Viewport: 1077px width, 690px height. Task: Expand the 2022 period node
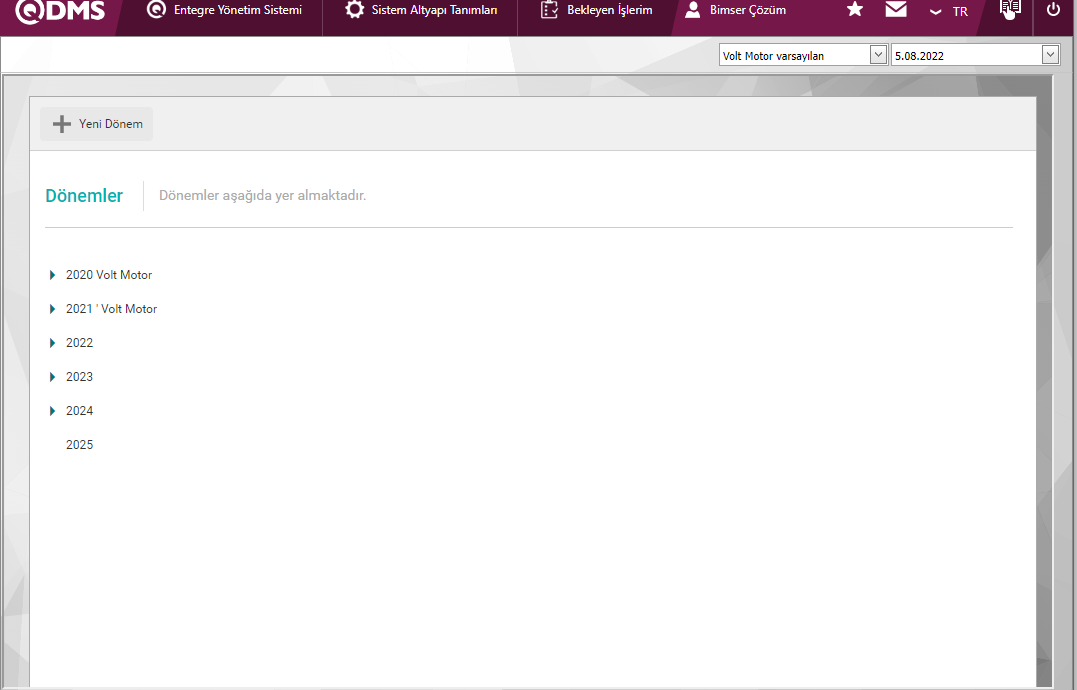pyautogui.click(x=52, y=343)
